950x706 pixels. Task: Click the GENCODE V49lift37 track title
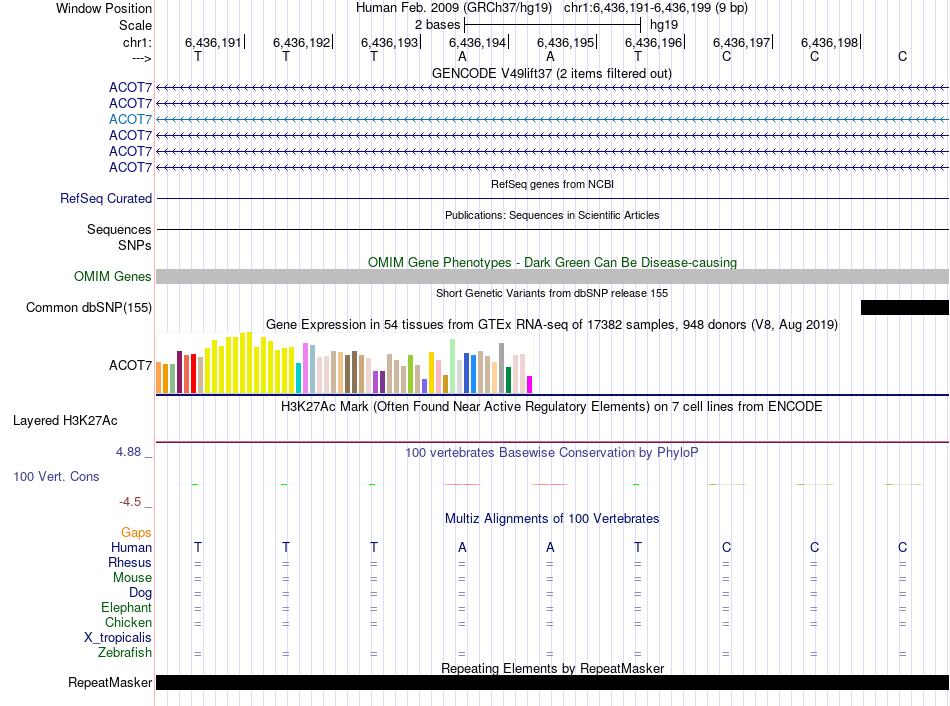[x=551, y=74]
